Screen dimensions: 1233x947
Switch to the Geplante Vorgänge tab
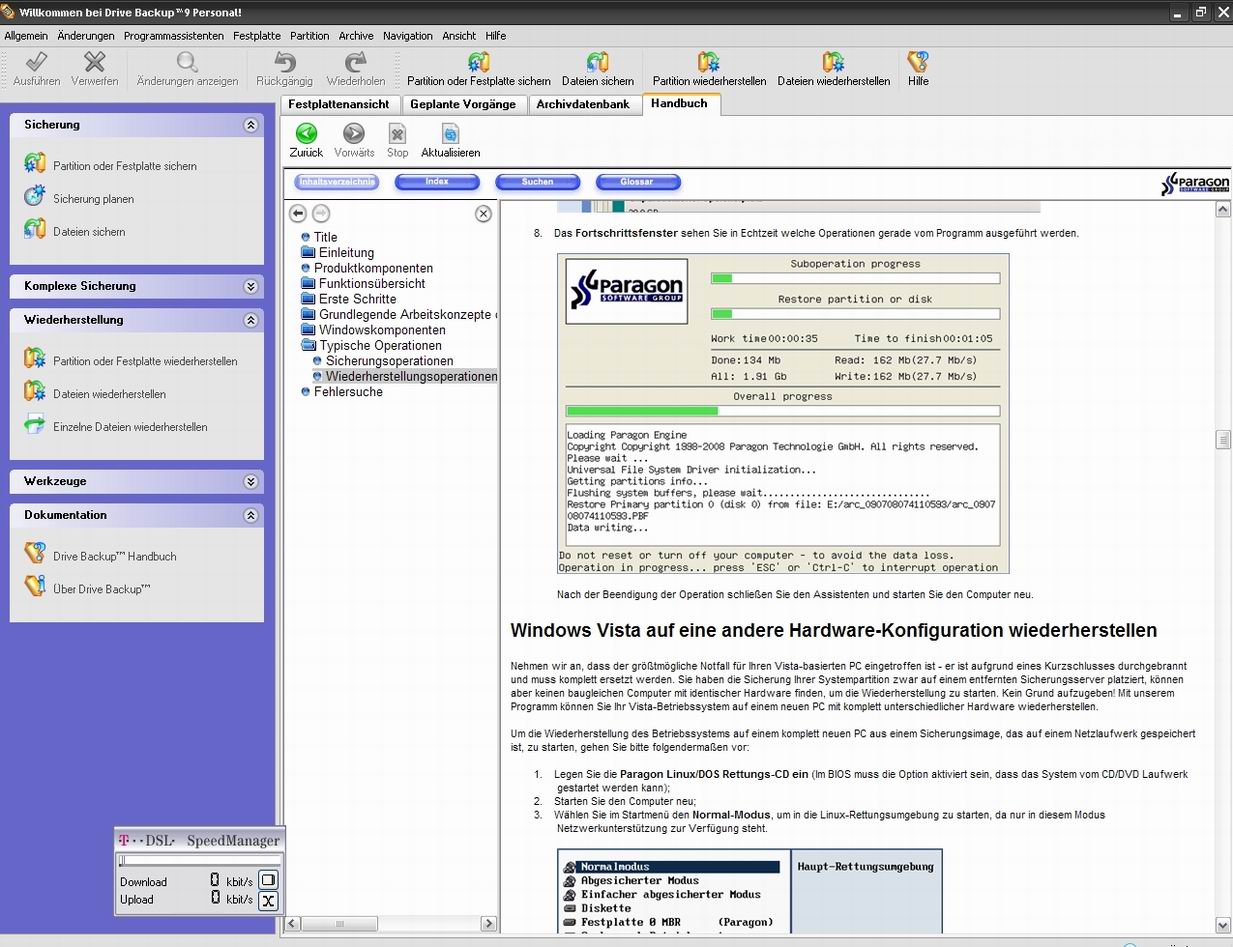tap(463, 104)
